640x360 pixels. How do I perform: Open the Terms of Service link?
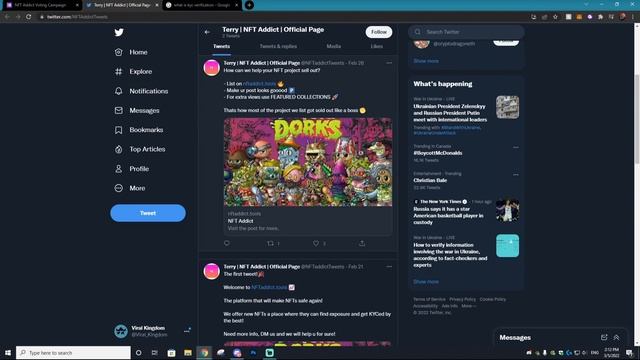coord(429,299)
